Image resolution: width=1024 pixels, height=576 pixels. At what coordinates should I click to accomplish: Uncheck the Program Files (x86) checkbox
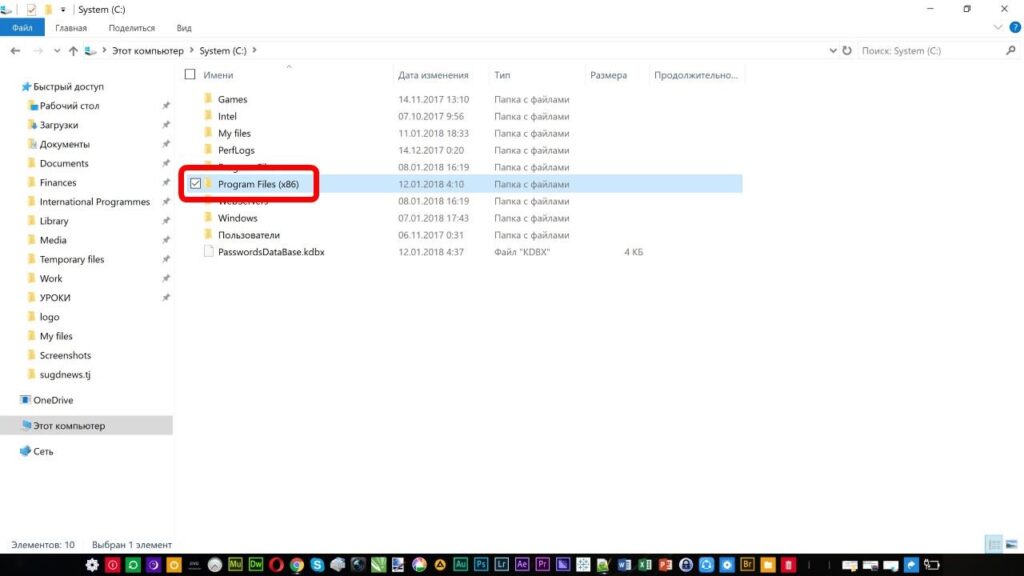tap(195, 184)
